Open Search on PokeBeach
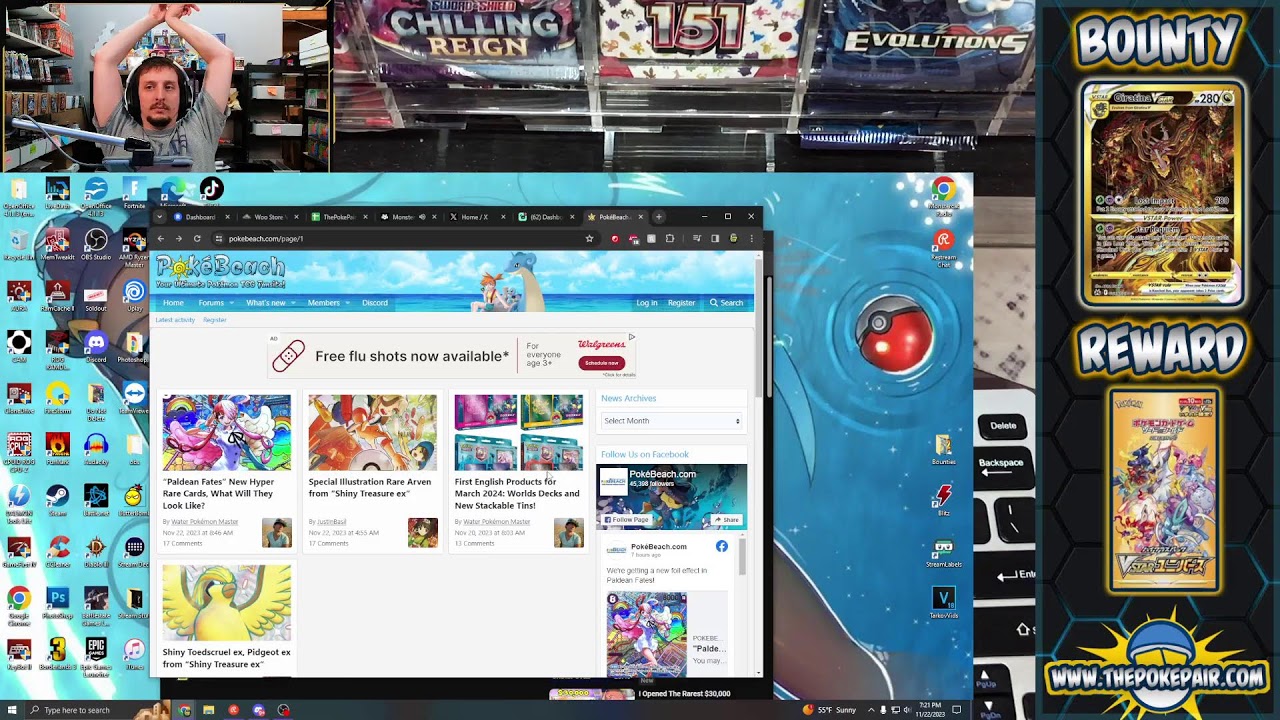This screenshot has height=720, width=1280. pyautogui.click(x=726, y=303)
